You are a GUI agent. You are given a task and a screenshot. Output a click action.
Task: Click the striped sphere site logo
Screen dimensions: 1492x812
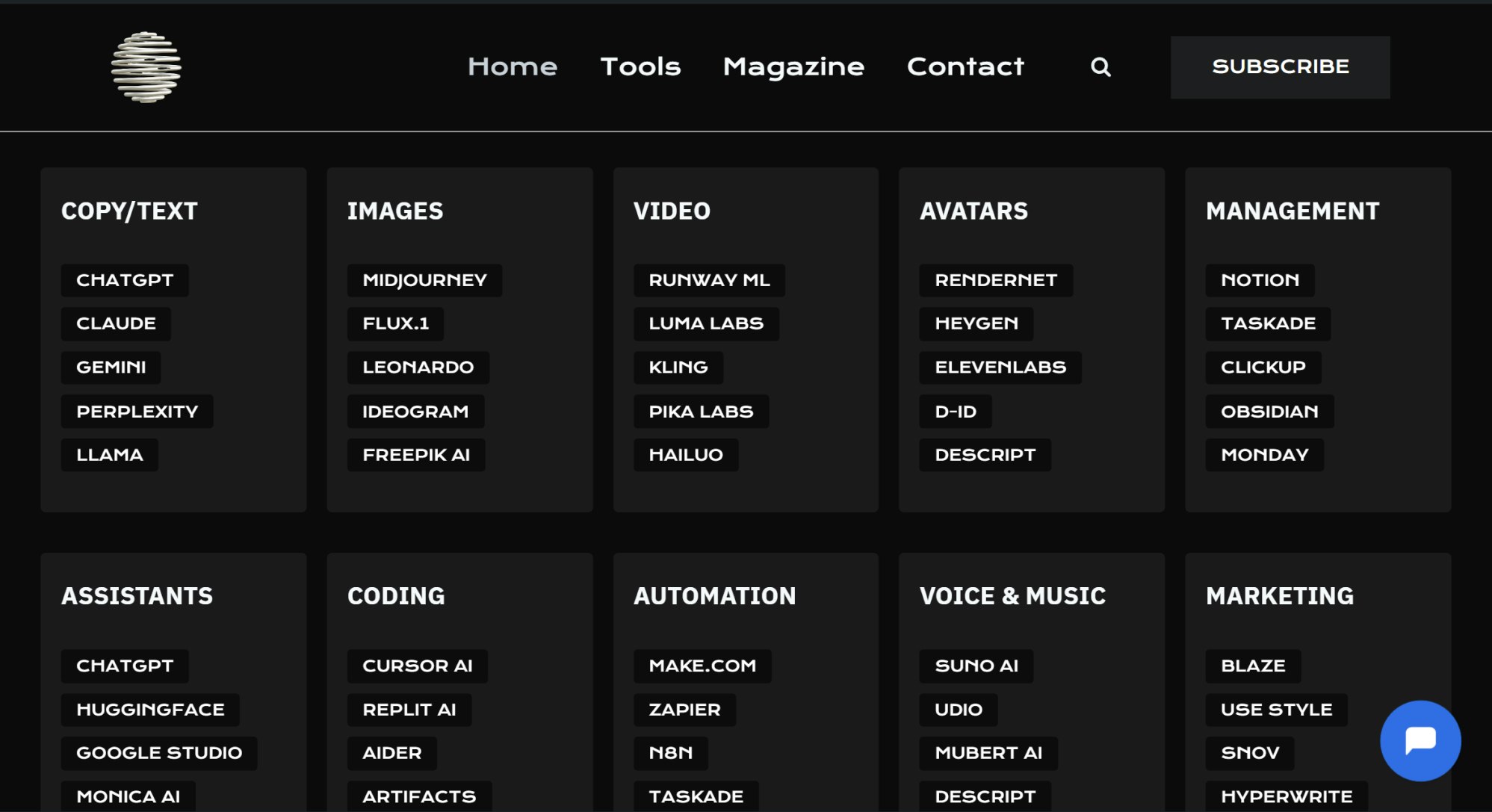[x=146, y=67]
